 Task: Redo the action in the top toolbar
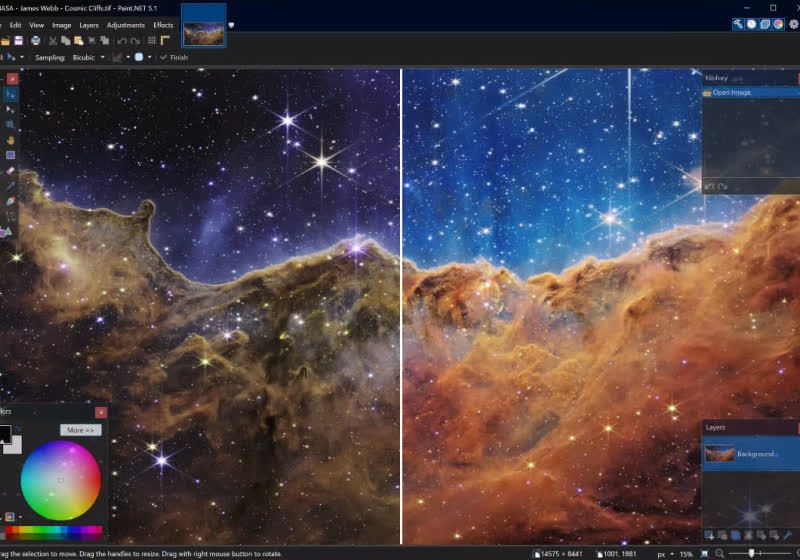click(x=135, y=41)
